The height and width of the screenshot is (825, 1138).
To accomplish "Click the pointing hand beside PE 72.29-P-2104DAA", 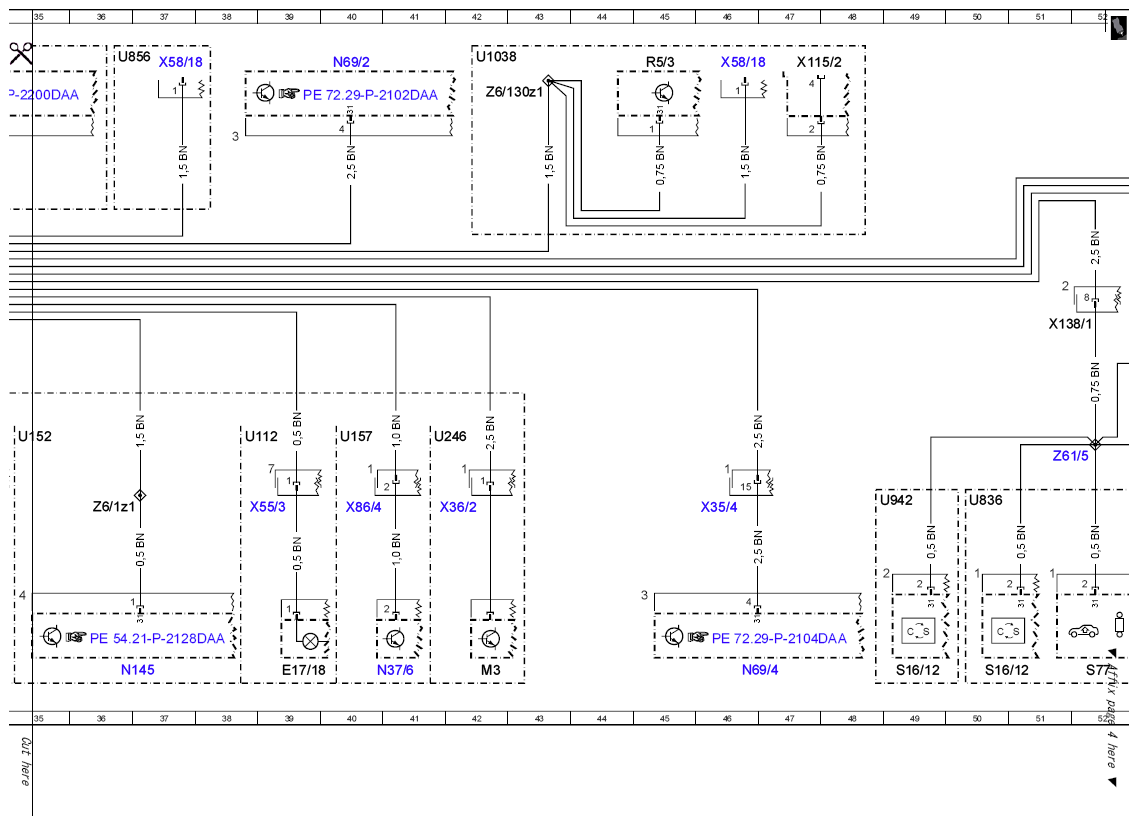I will [697, 637].
